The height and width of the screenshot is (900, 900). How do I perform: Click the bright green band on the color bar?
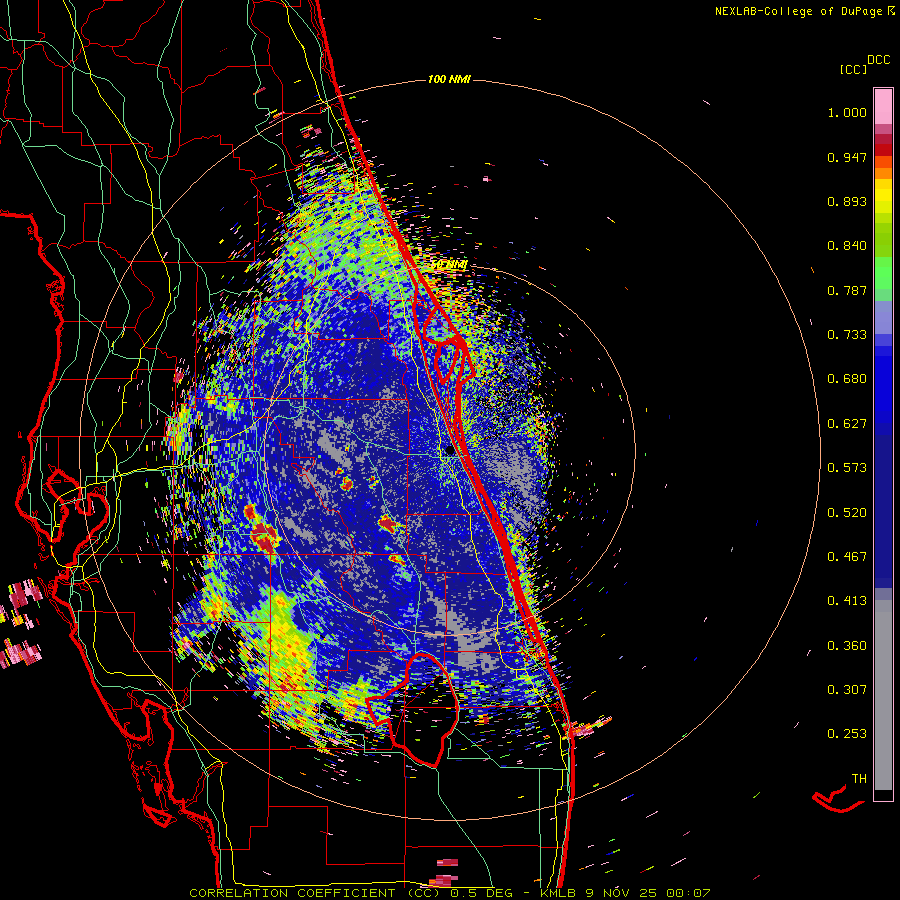883,273
